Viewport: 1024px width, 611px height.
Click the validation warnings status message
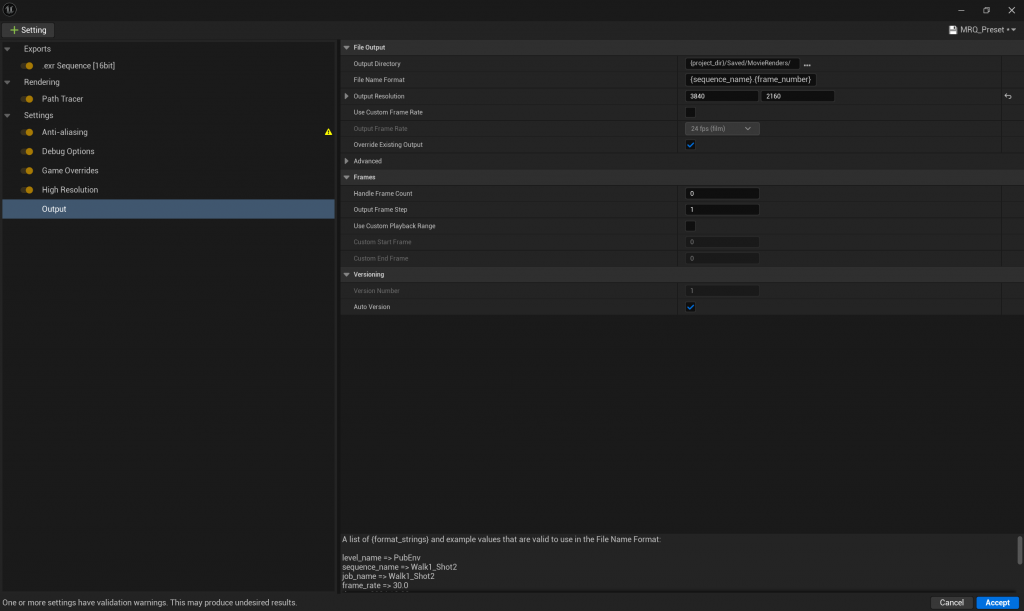click(150, 603)
